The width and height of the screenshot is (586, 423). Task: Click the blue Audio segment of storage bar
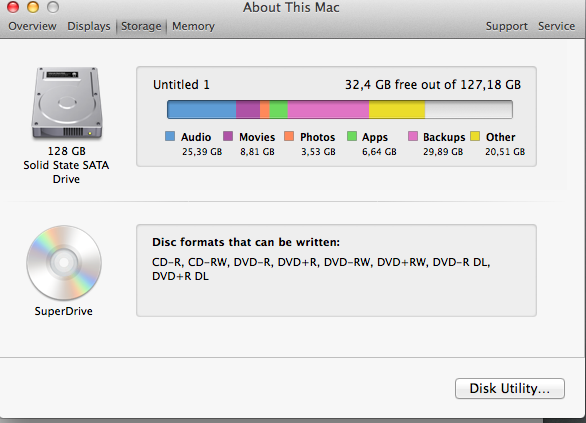click(202, 109)
